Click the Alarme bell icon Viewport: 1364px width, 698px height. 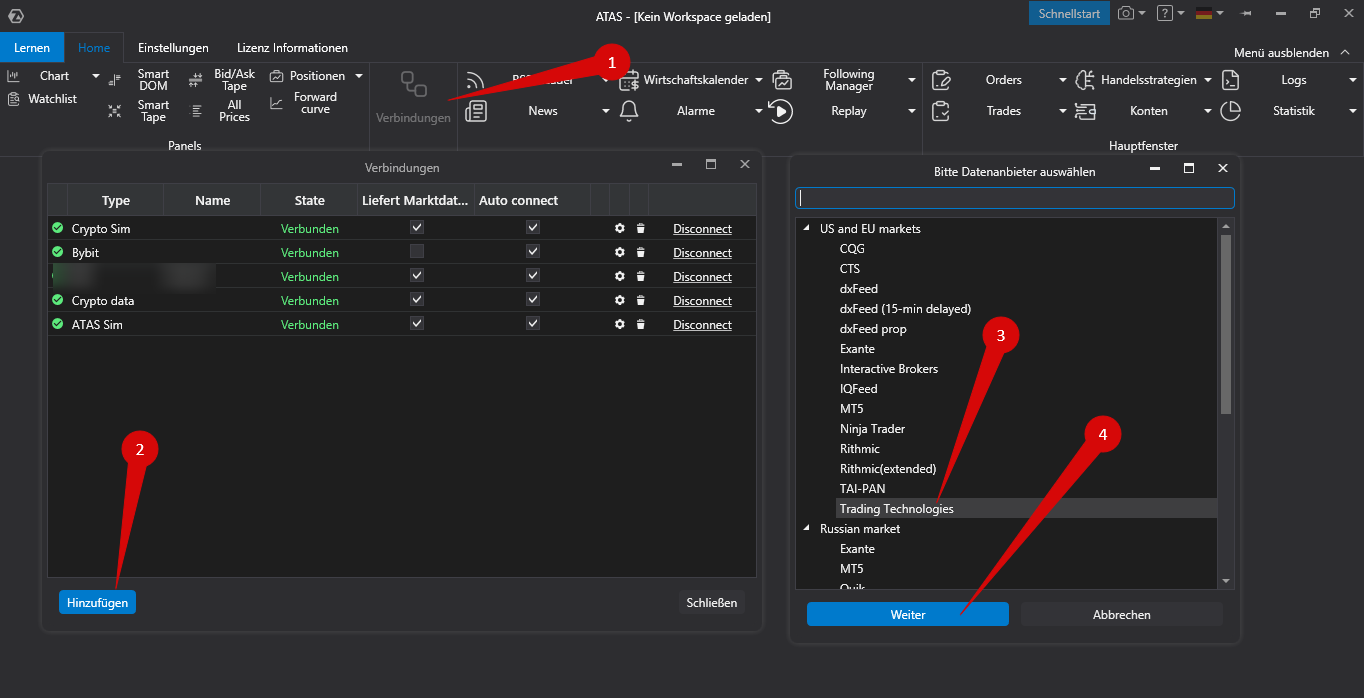coord(629,111)
